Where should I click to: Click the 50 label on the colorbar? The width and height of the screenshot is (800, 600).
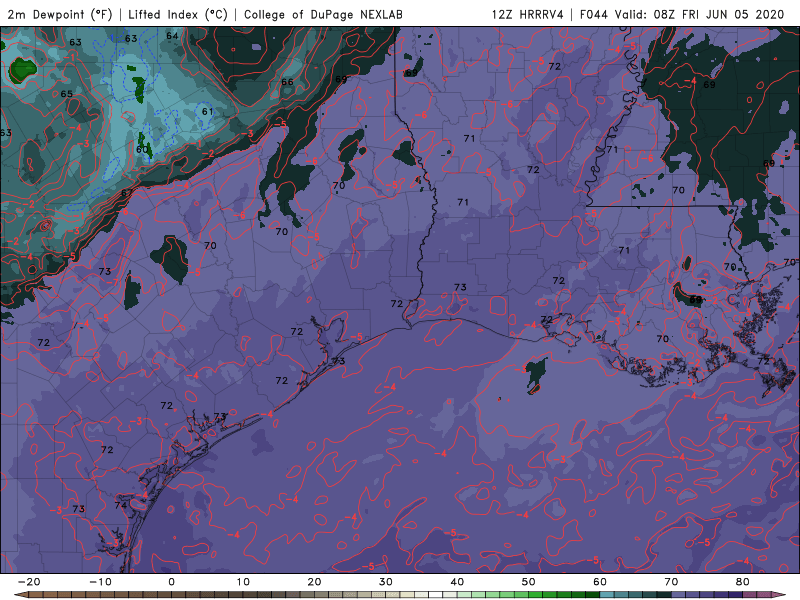click(529, 582)
